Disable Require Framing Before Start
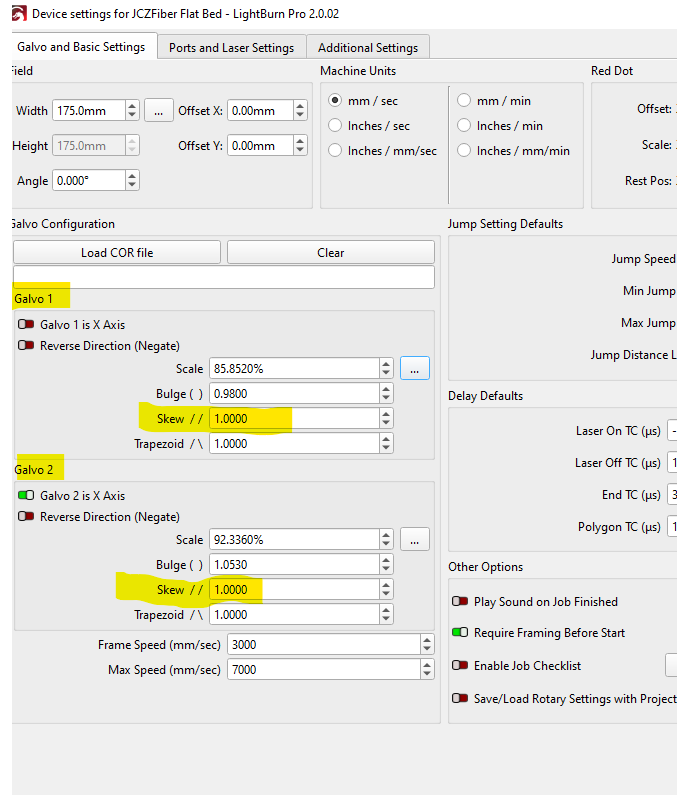The width and height of the screenshot is (677, 795). (x=461, y=633)
